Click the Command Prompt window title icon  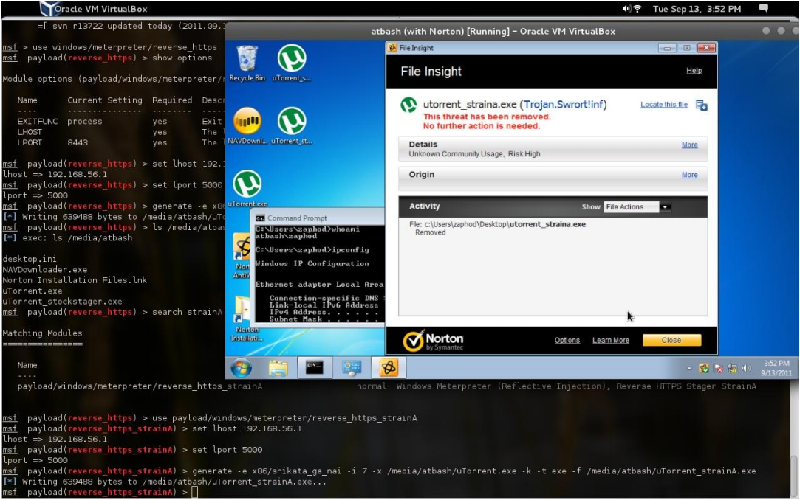260,218
